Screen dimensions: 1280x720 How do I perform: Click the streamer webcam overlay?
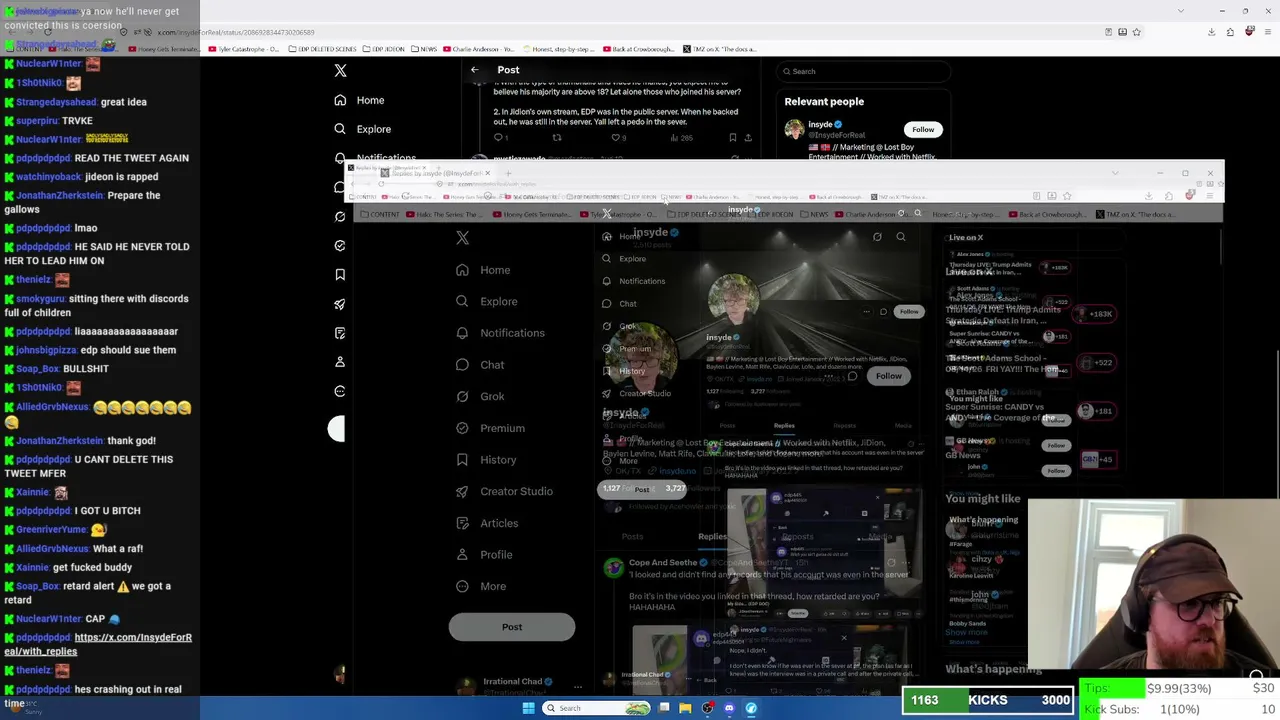(1154, 584)
